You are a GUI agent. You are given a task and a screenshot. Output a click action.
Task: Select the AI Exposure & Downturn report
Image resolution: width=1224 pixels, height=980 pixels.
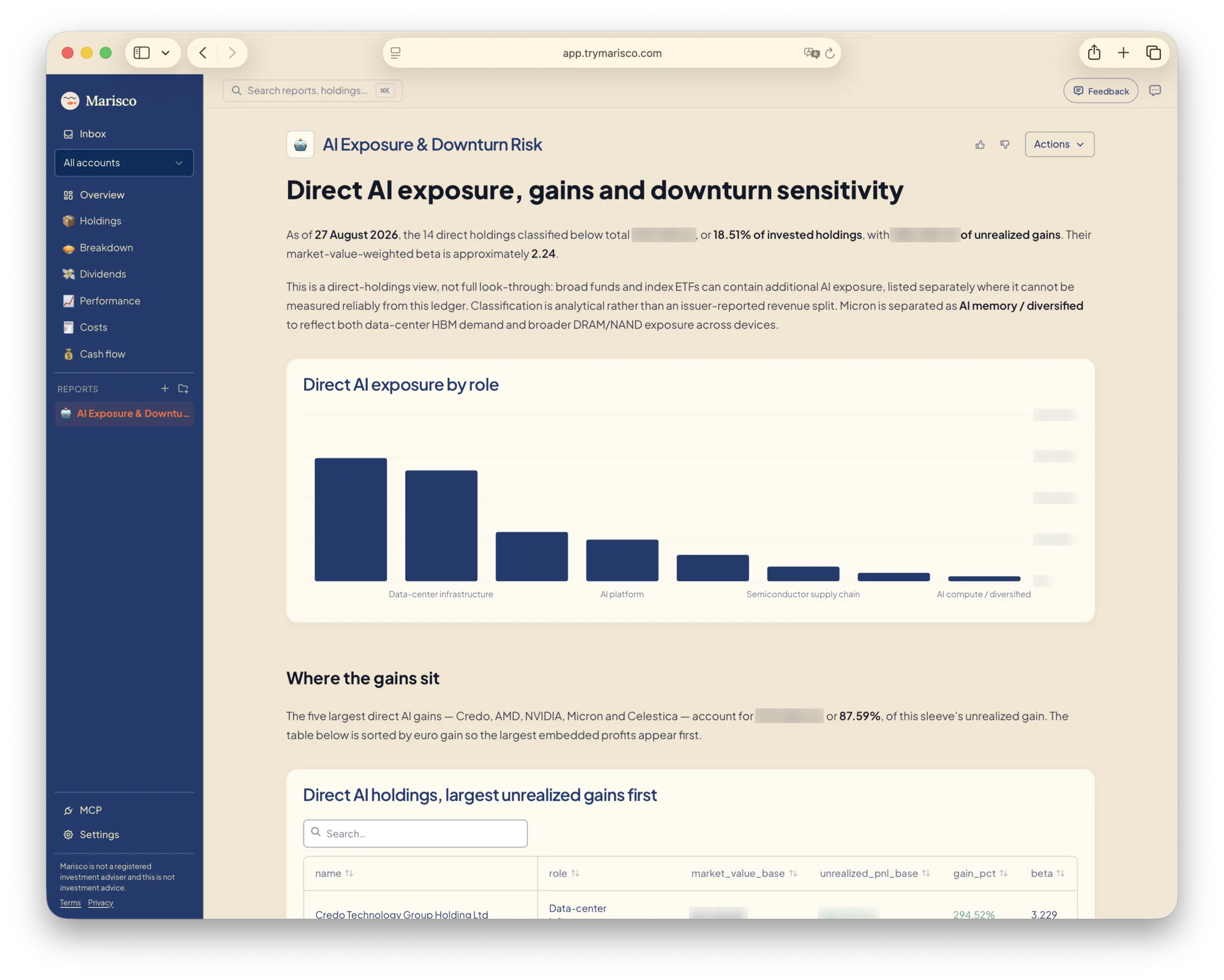point(124,414)
